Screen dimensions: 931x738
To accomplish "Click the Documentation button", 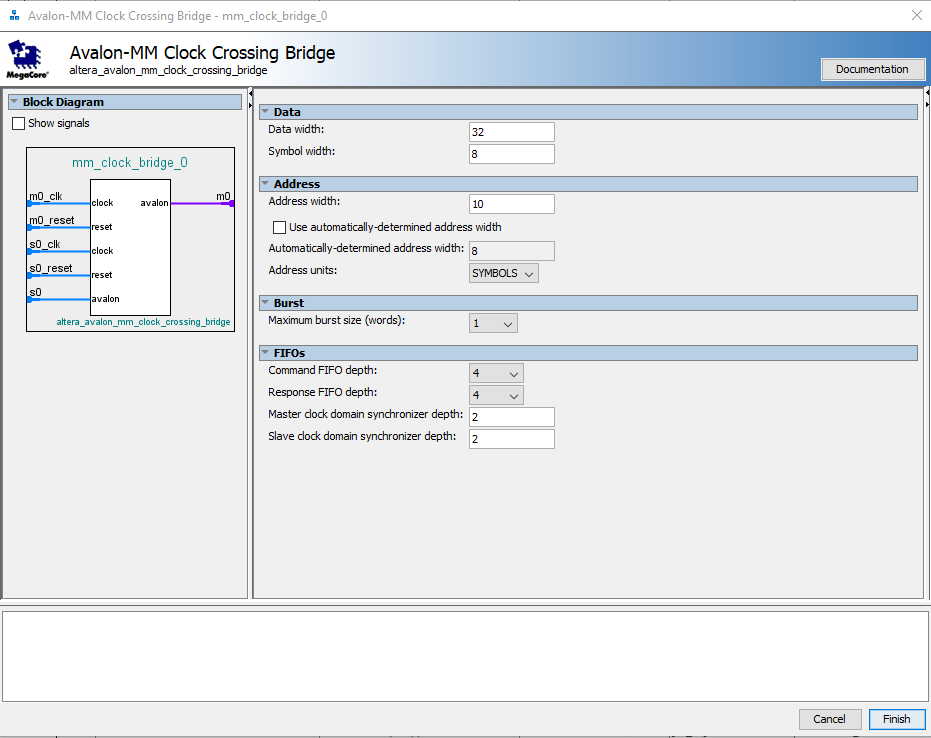I will click(x=872, y=69).
